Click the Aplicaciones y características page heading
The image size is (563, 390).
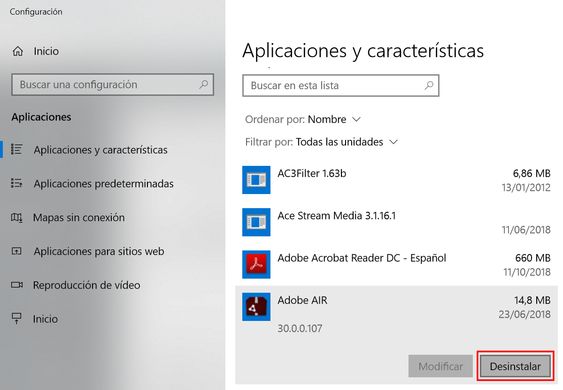point(363,51)
